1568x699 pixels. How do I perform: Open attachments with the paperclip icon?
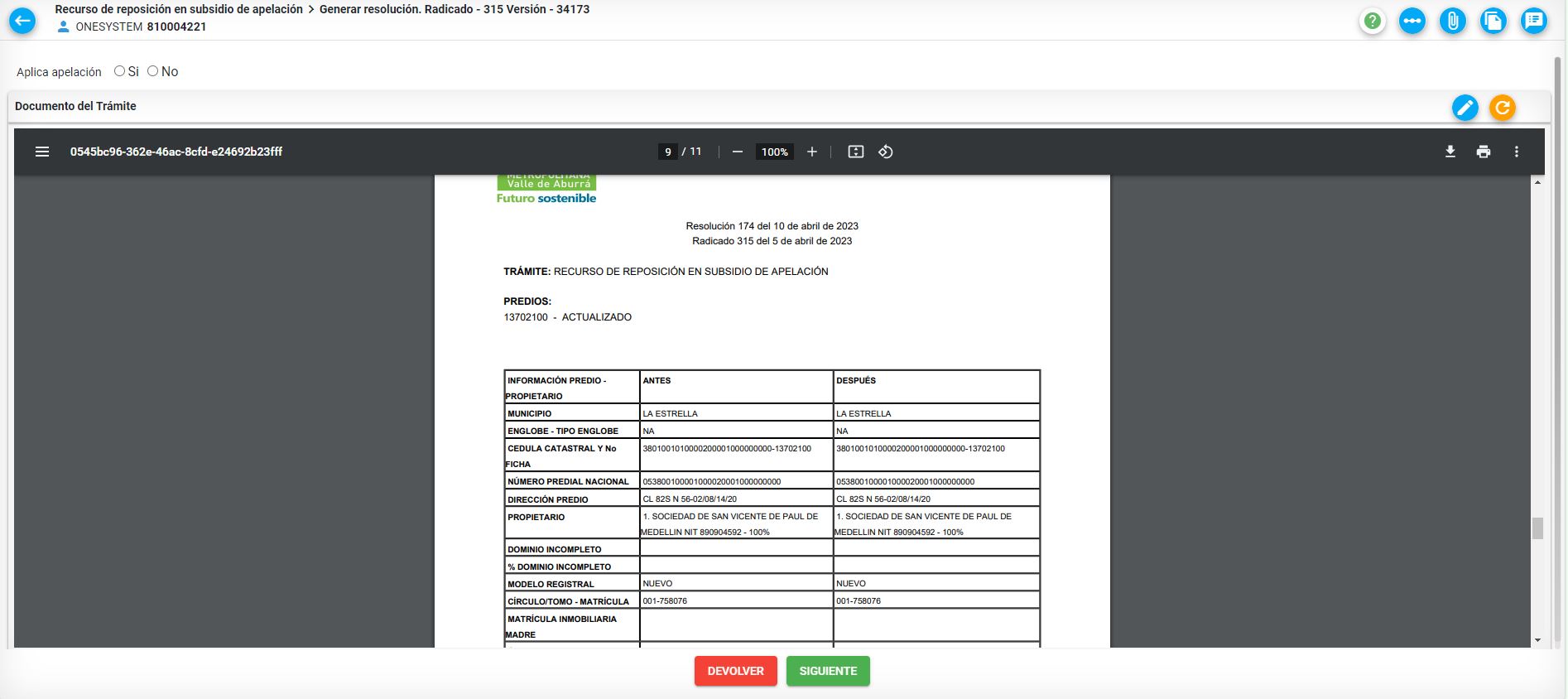tap(1453, 21)
